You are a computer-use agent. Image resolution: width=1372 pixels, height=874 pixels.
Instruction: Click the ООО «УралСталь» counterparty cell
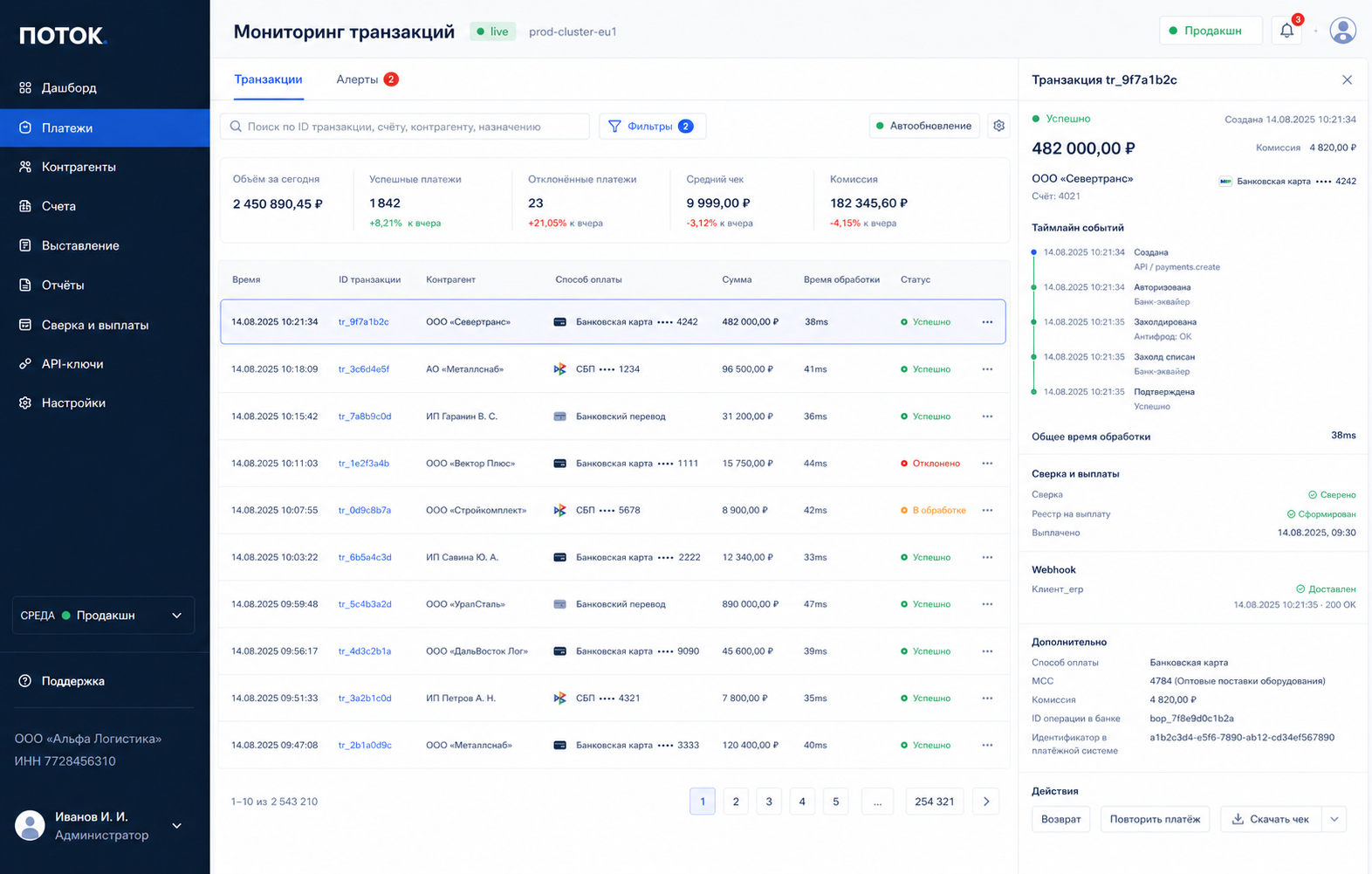tap(465, 604)
